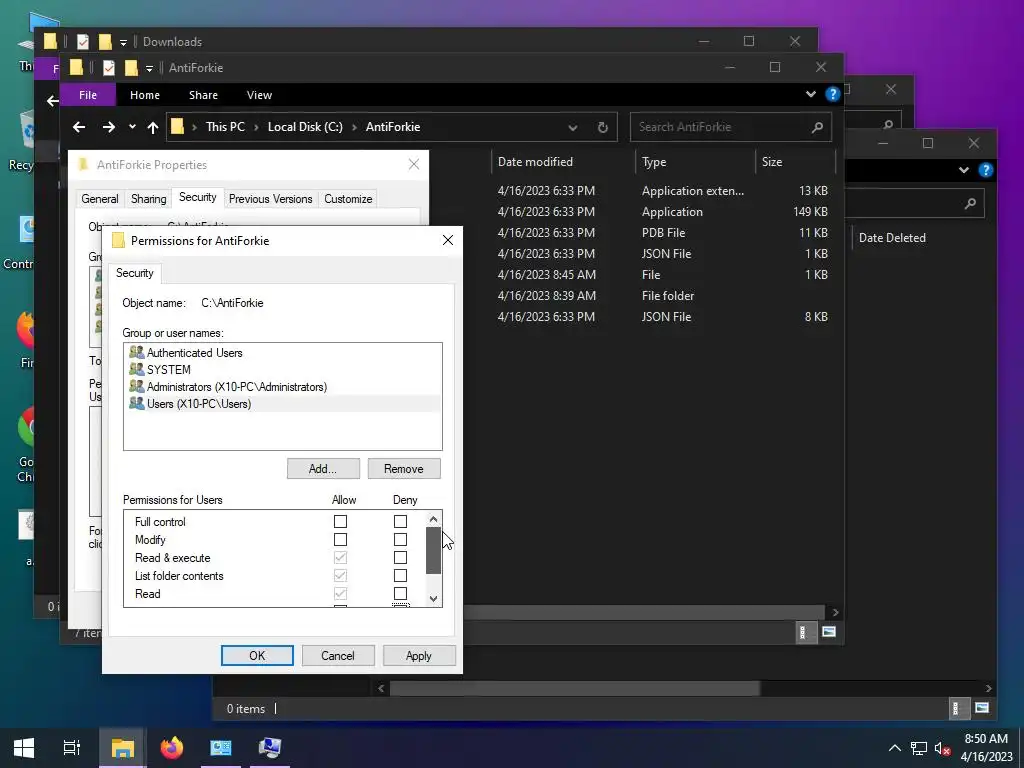Go up one folder level
Screen dimensions: 1024x768
(153, 127)
